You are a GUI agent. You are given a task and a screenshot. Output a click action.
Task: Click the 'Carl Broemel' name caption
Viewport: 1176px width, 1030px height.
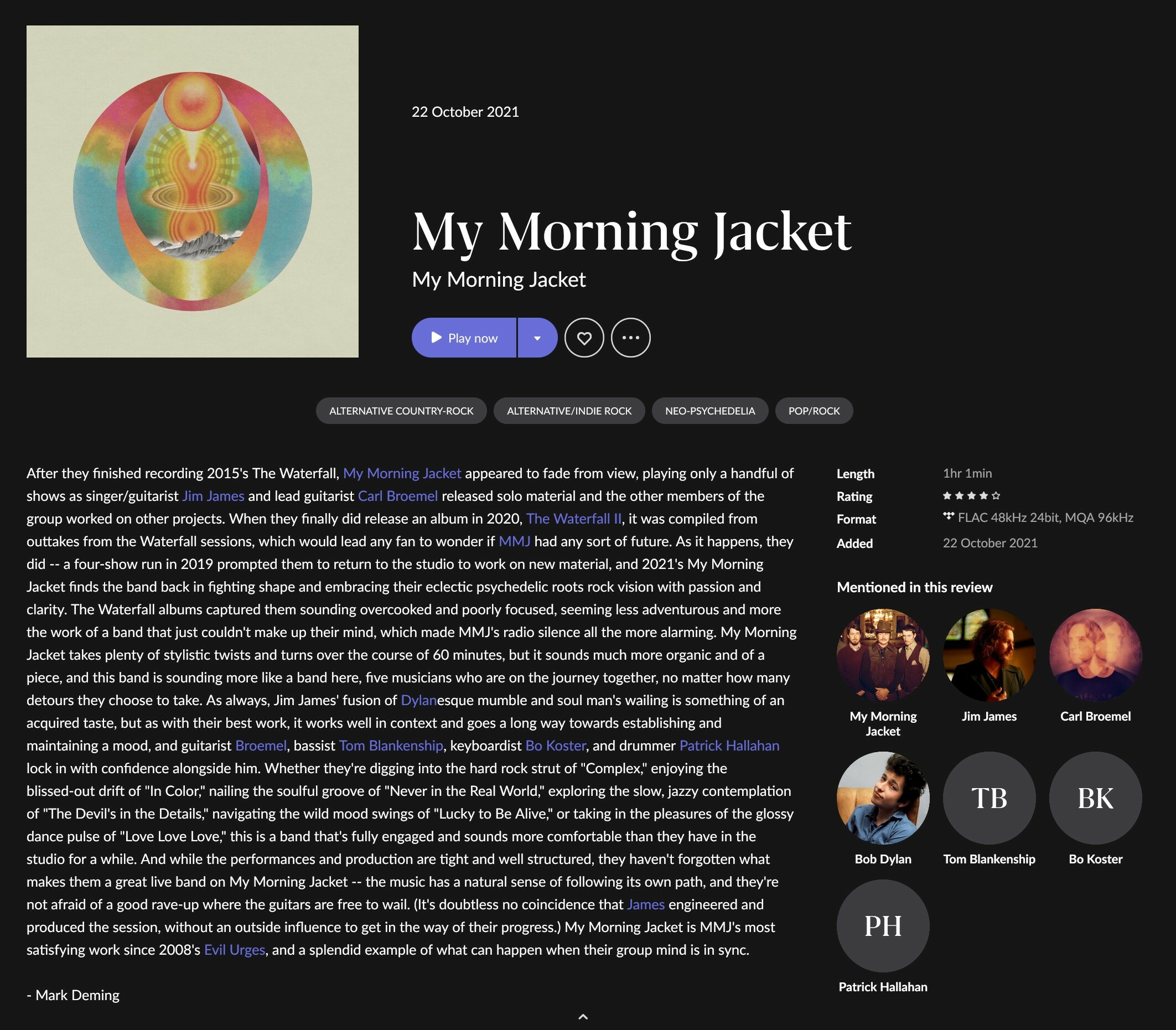1096,716
